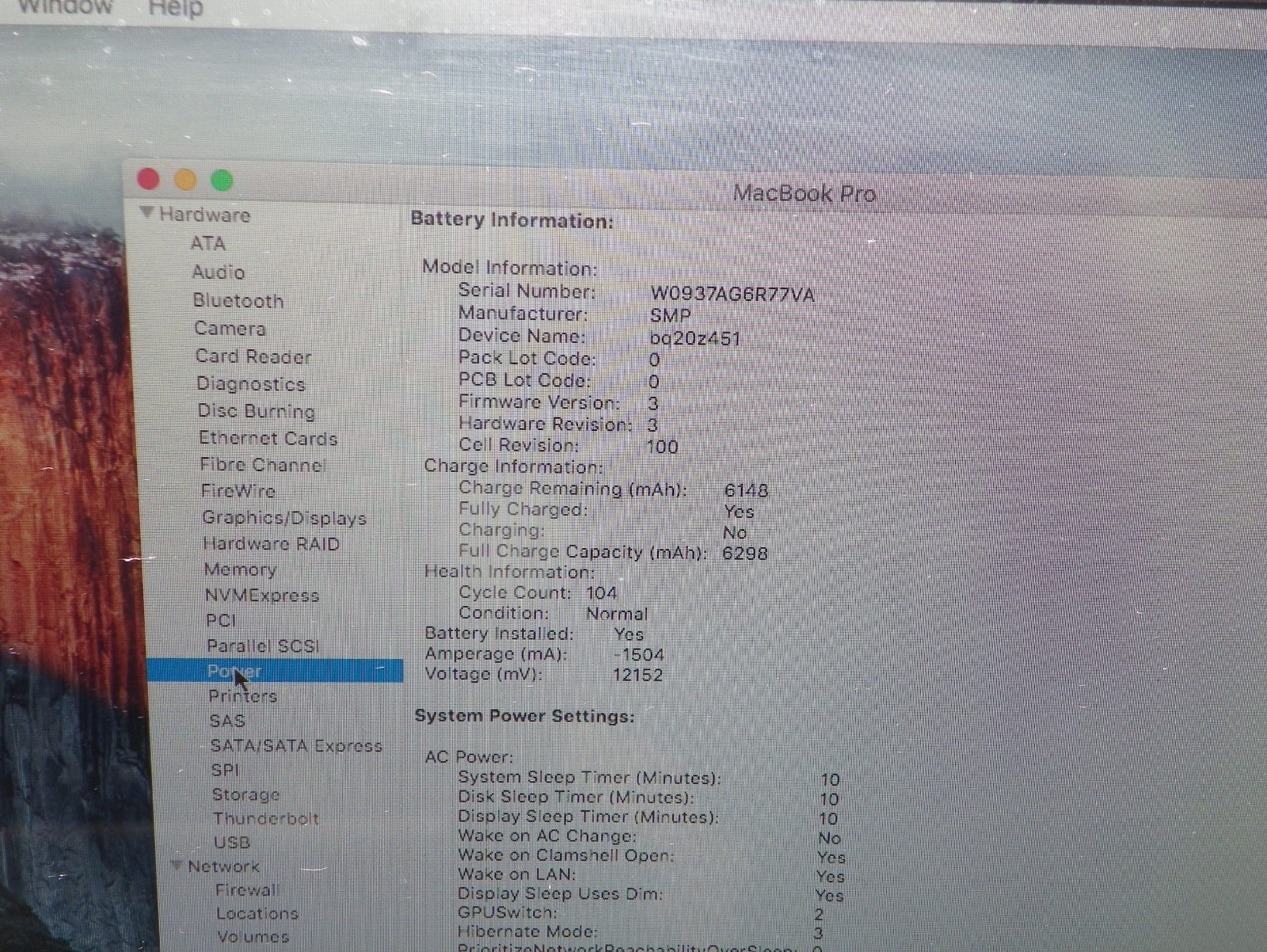This screenshot has width=1267, height=952.
Task: Select Diagnostics in the sidebar
Action: coord(251,384)
